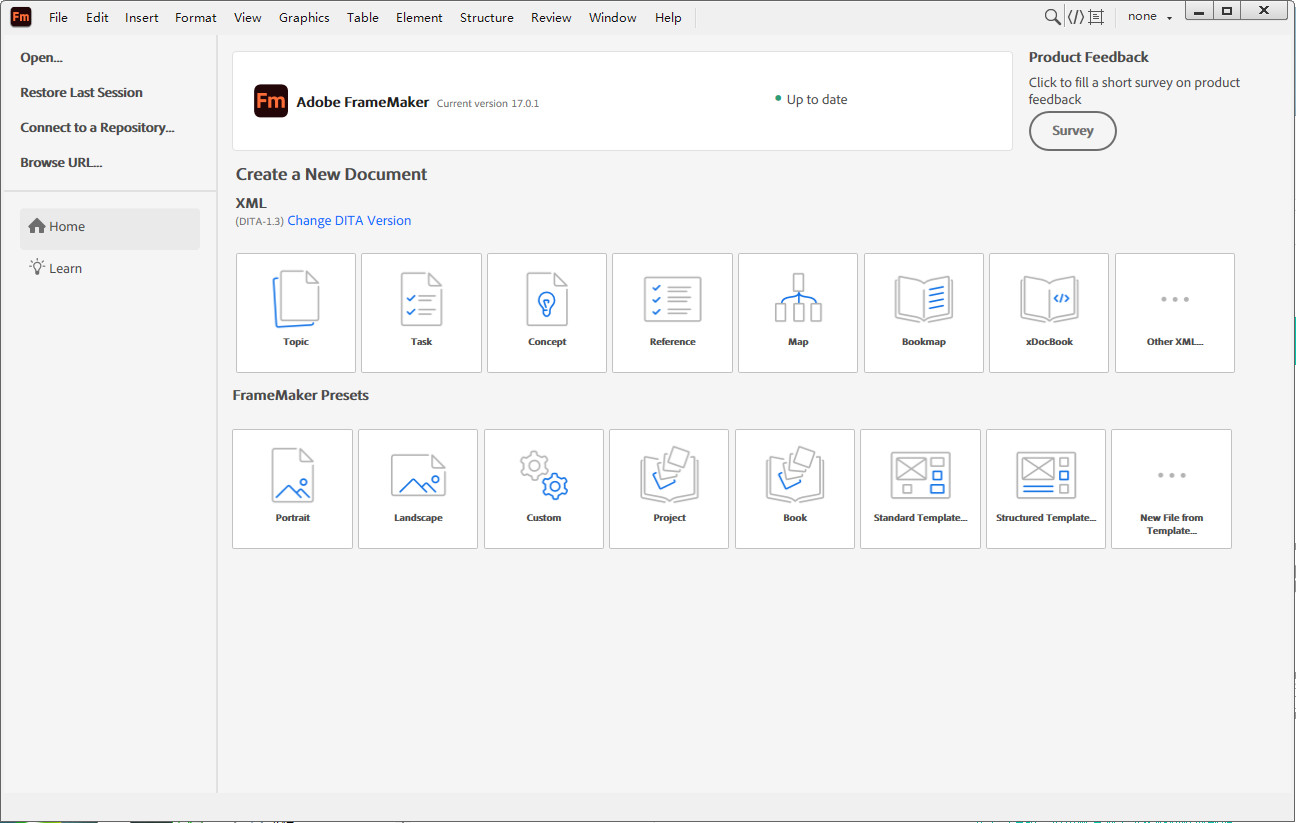
Task: Click the Up to date status text
Action: pyautogui.click(x=817, y=100)
